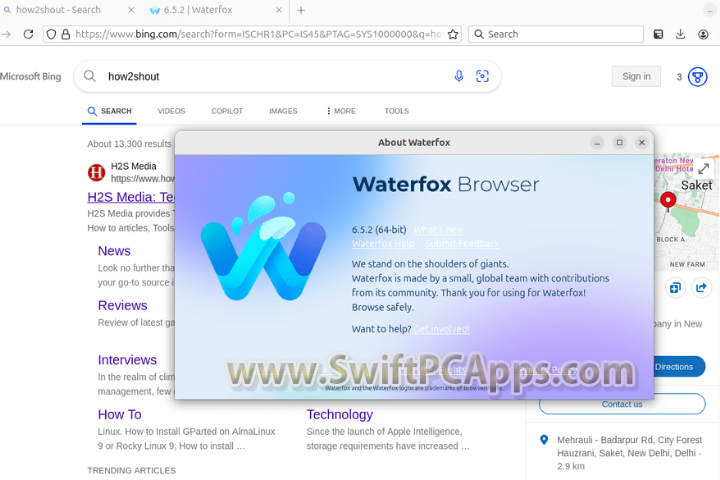Click the save icon beside the map
This screenshot has width=720, height=480.
(675, 288)
